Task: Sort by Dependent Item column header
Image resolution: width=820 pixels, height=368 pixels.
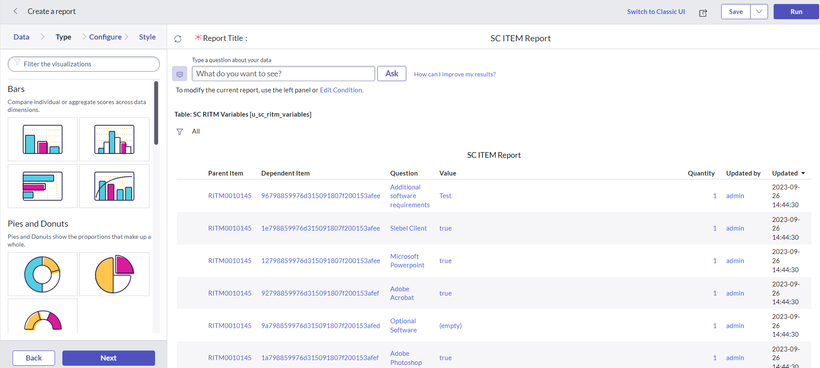Action: tap(285, 173)
